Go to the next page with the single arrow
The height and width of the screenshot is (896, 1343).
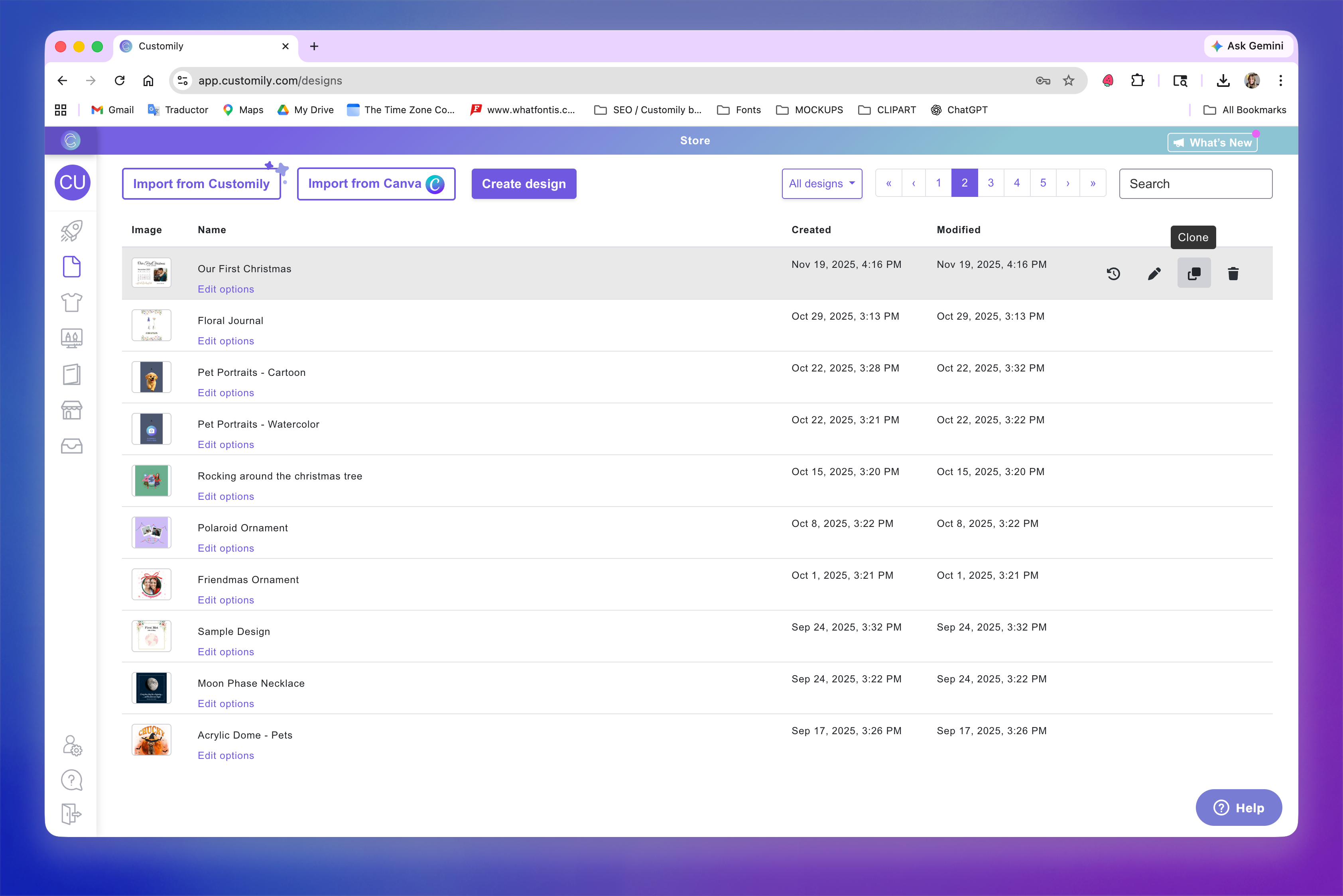point(1067,183)
